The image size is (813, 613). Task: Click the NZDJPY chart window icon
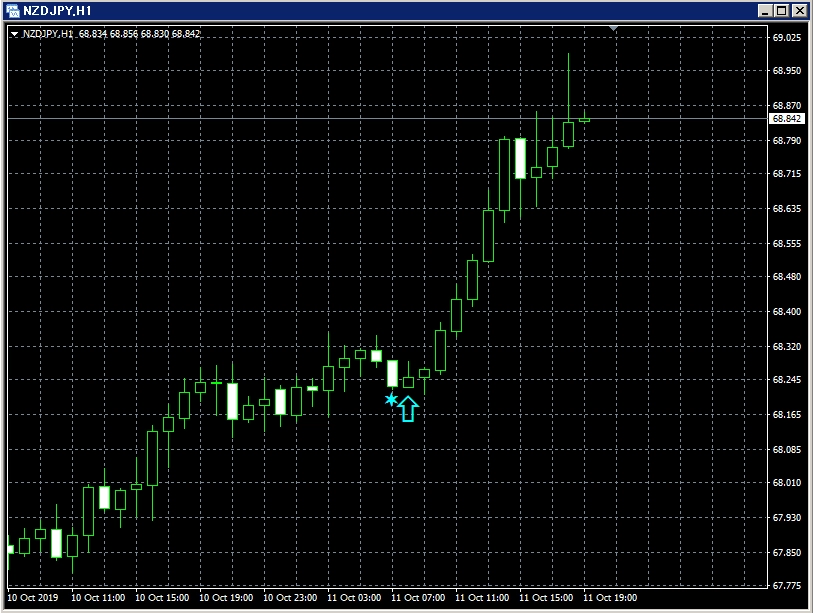pyautogui.click(x=12, y=10)
